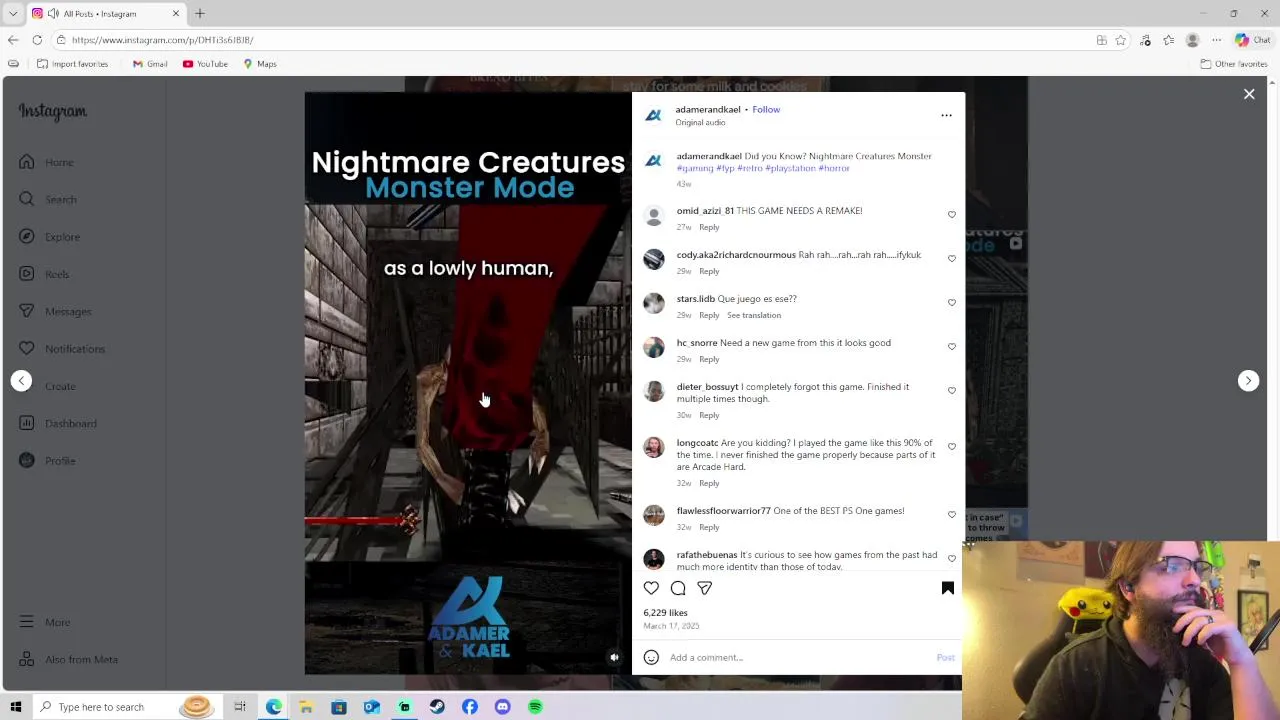Open post options three-dot menu

[946, 115]
